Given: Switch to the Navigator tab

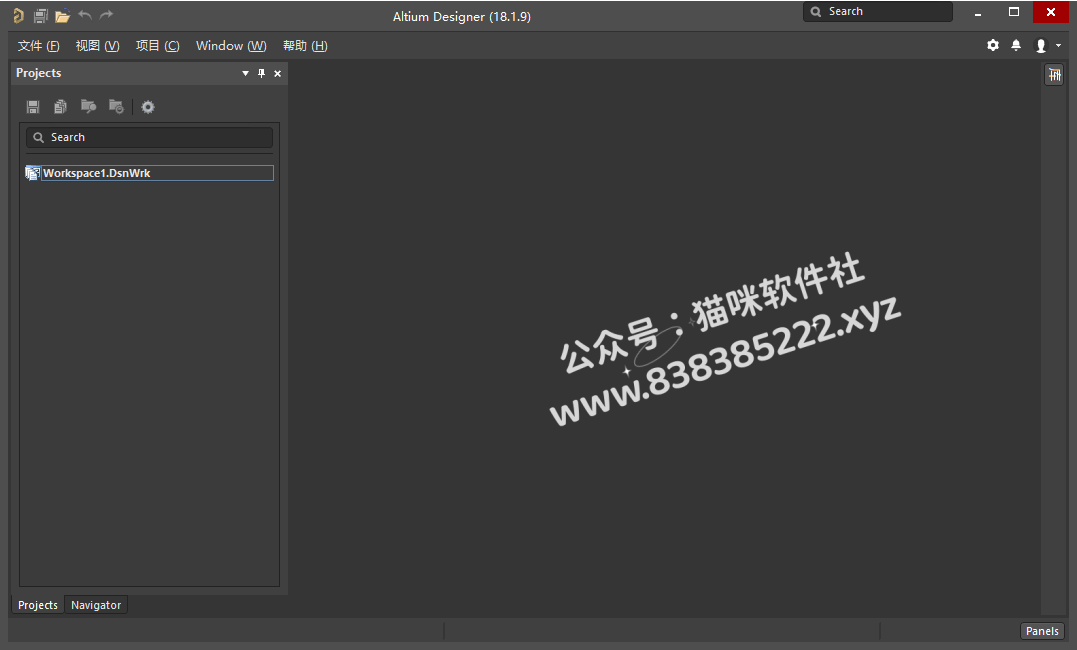Looking at the screenshot, I should (x=96, y=605).
